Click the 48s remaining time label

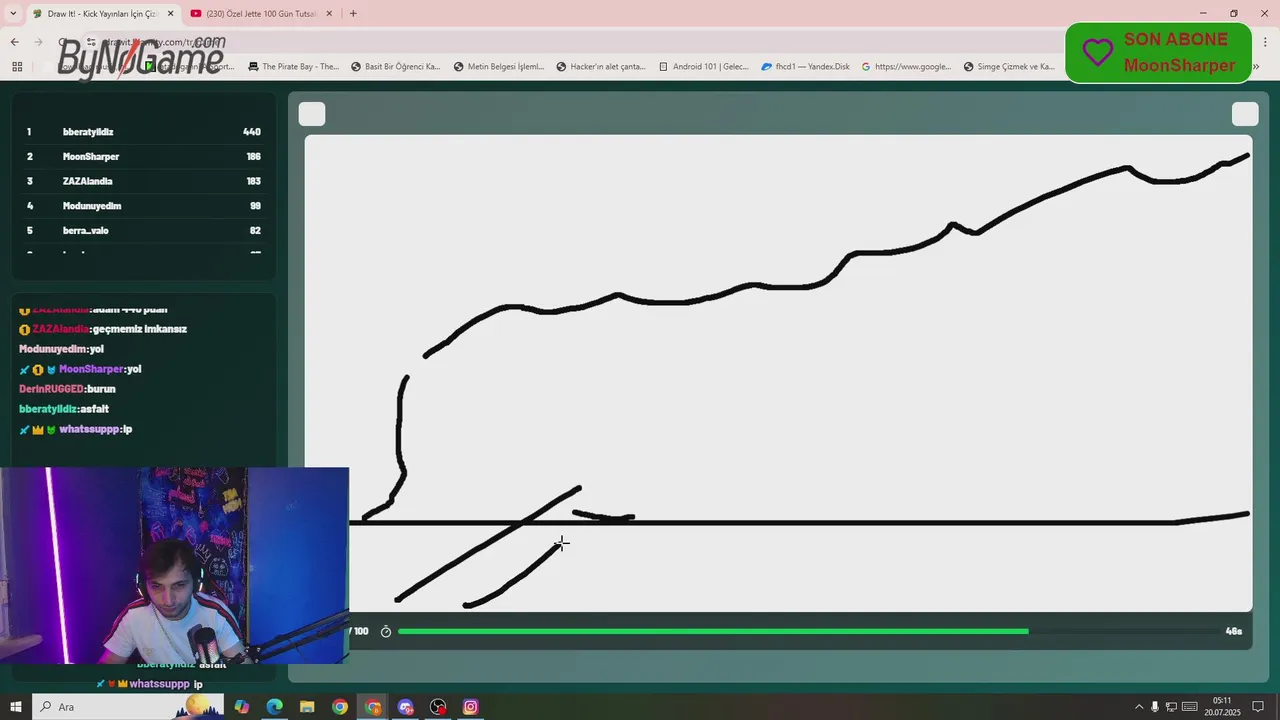(1234, 631)
